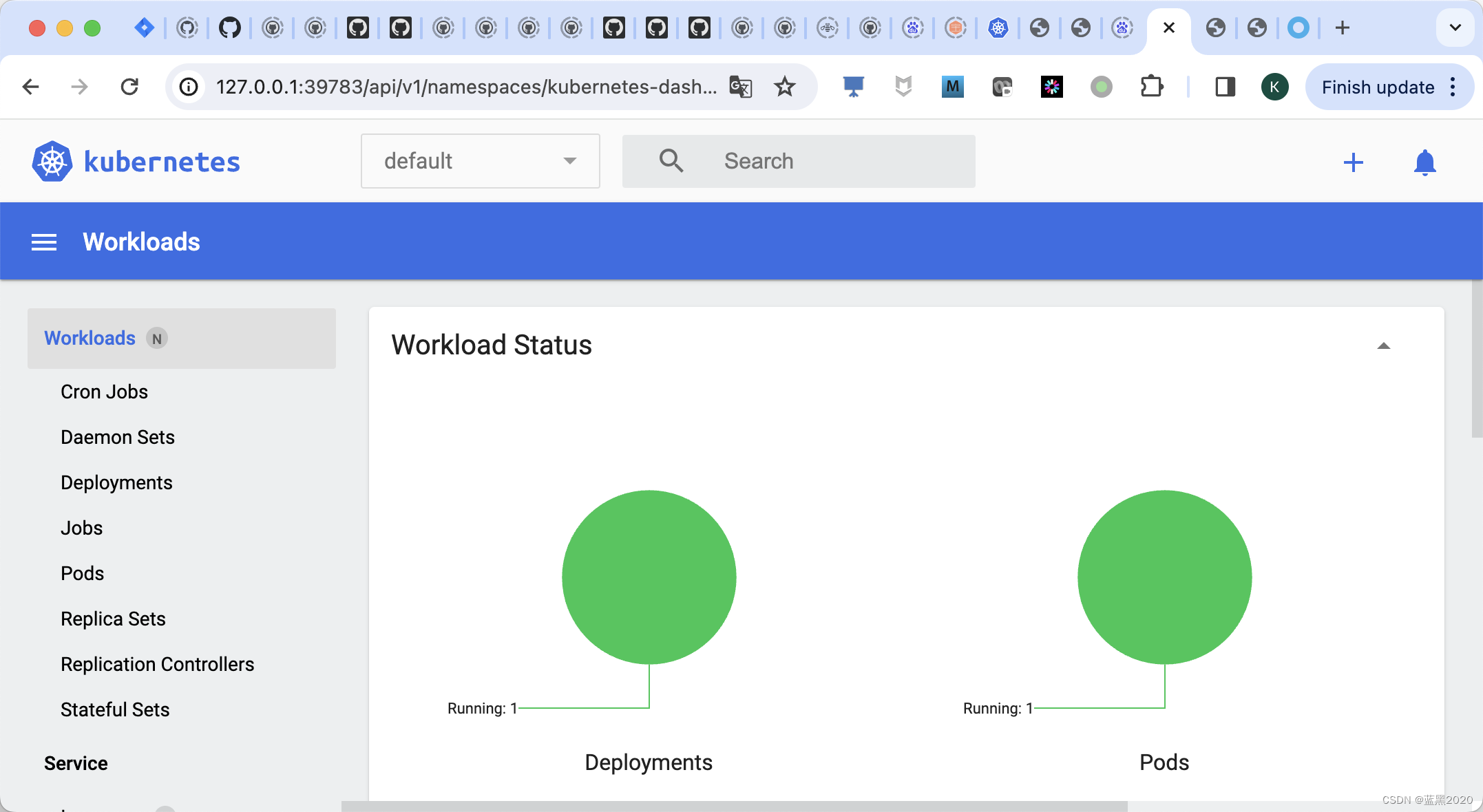Click the translate page icon

pos(740,87)
